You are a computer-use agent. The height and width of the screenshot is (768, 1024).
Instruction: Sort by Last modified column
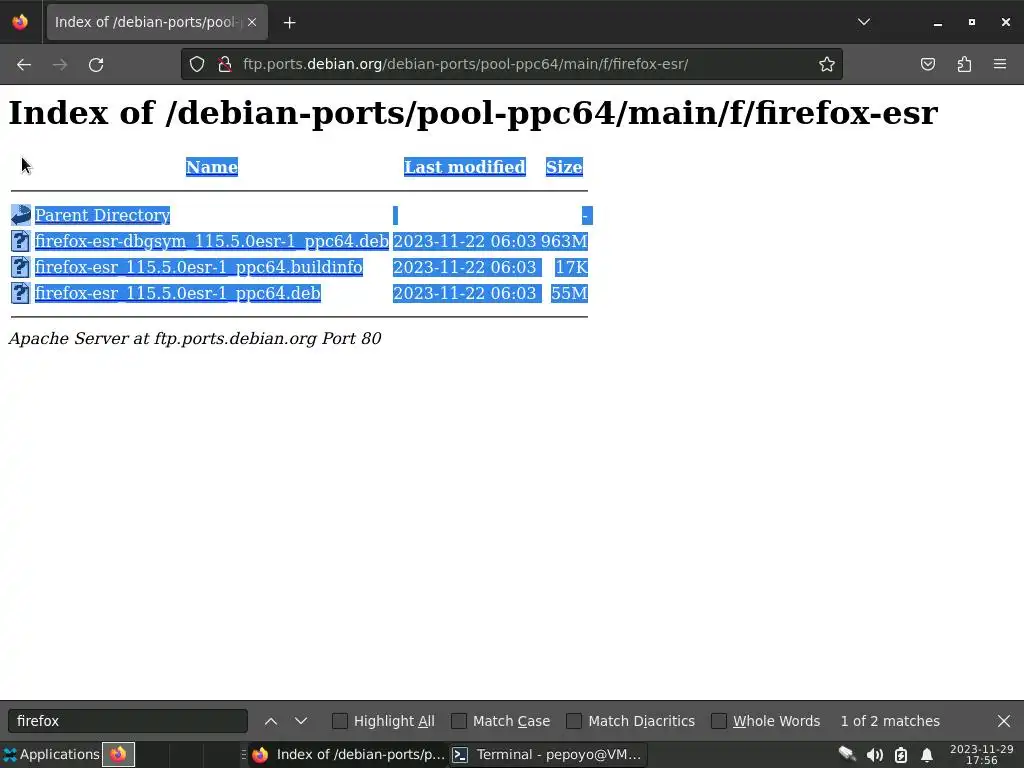point(464,167)
